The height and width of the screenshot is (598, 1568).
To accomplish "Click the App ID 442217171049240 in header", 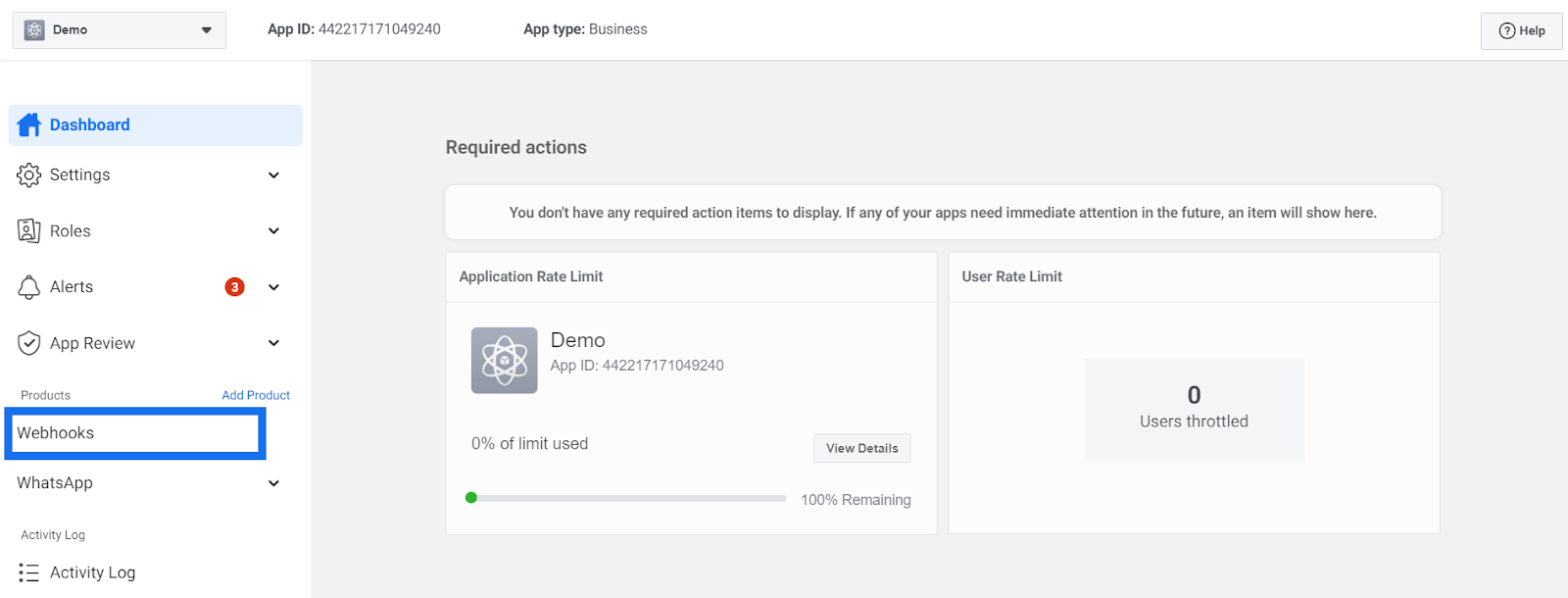I will click(x=354, y=29).
